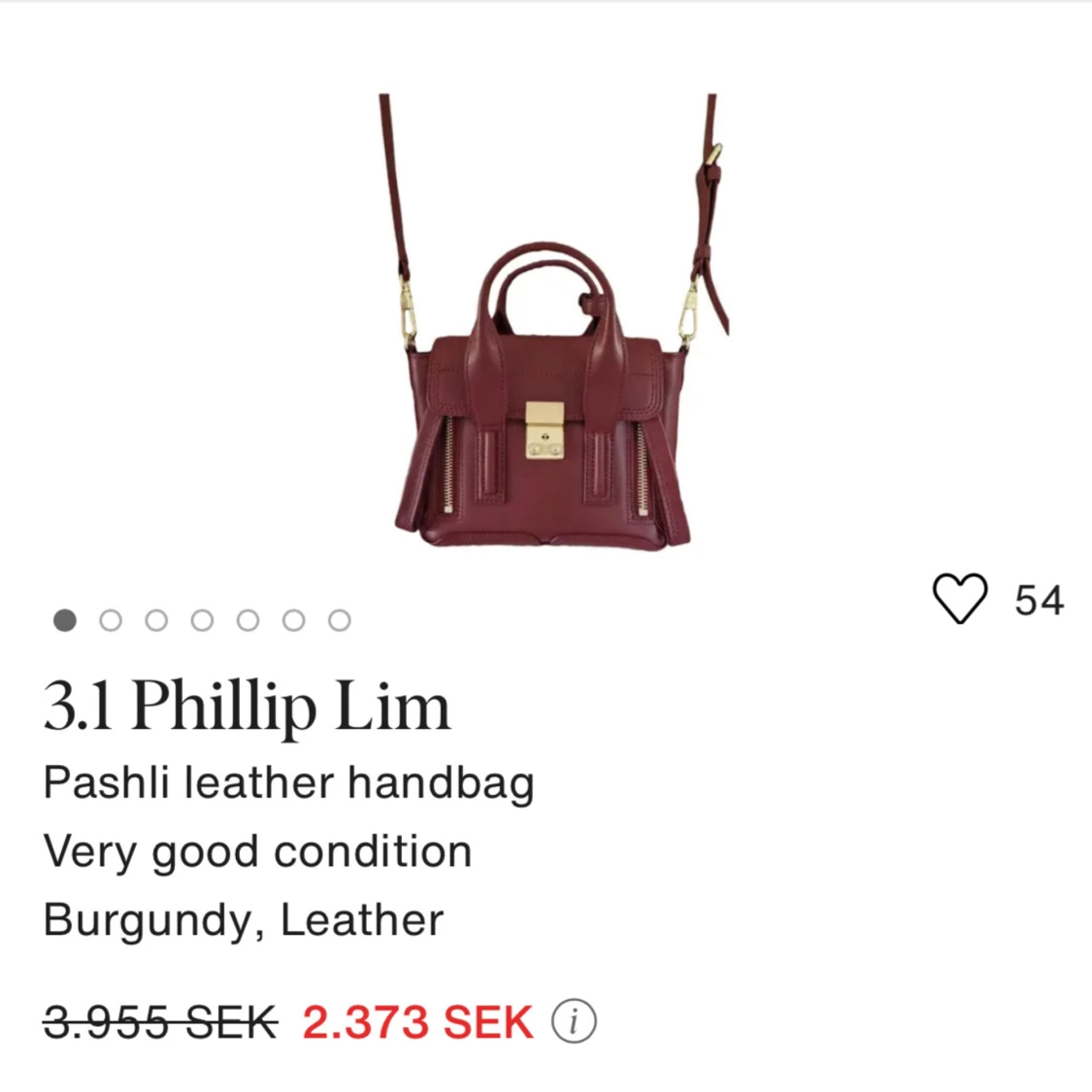Click the original price 3.955 SEK

[x=161, y=1022]
